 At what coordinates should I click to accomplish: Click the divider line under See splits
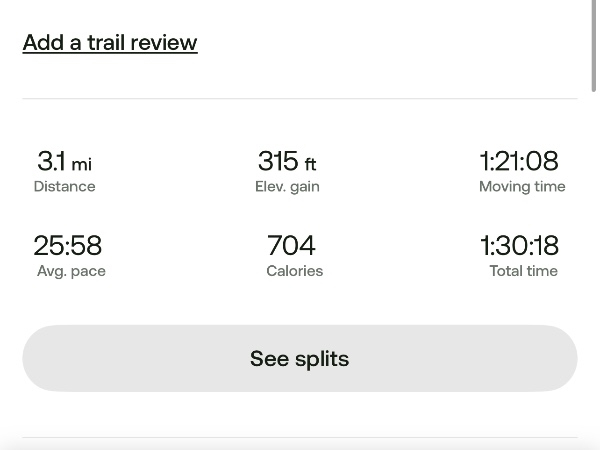pyautogui.click(x=300, y=437)
